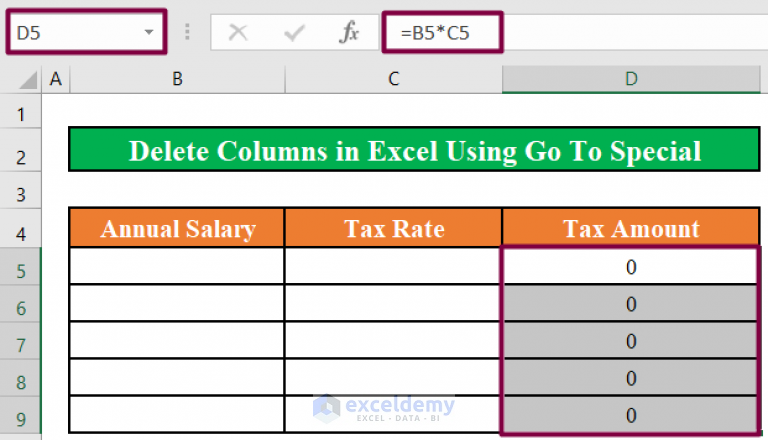Click the Name Box showing D5

pos(87,32)
